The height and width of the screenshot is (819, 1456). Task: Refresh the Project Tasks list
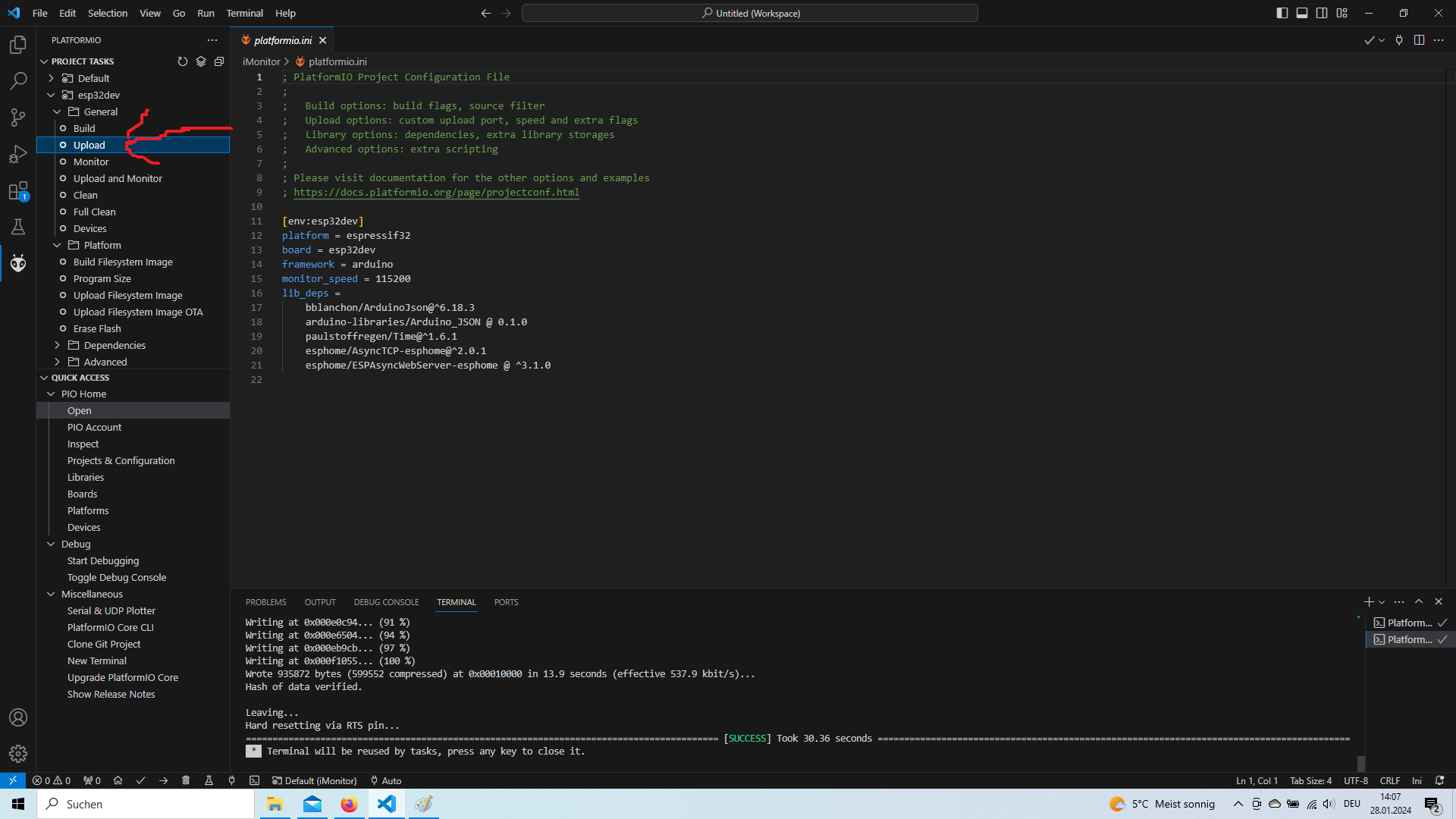(x=182, y=61)
